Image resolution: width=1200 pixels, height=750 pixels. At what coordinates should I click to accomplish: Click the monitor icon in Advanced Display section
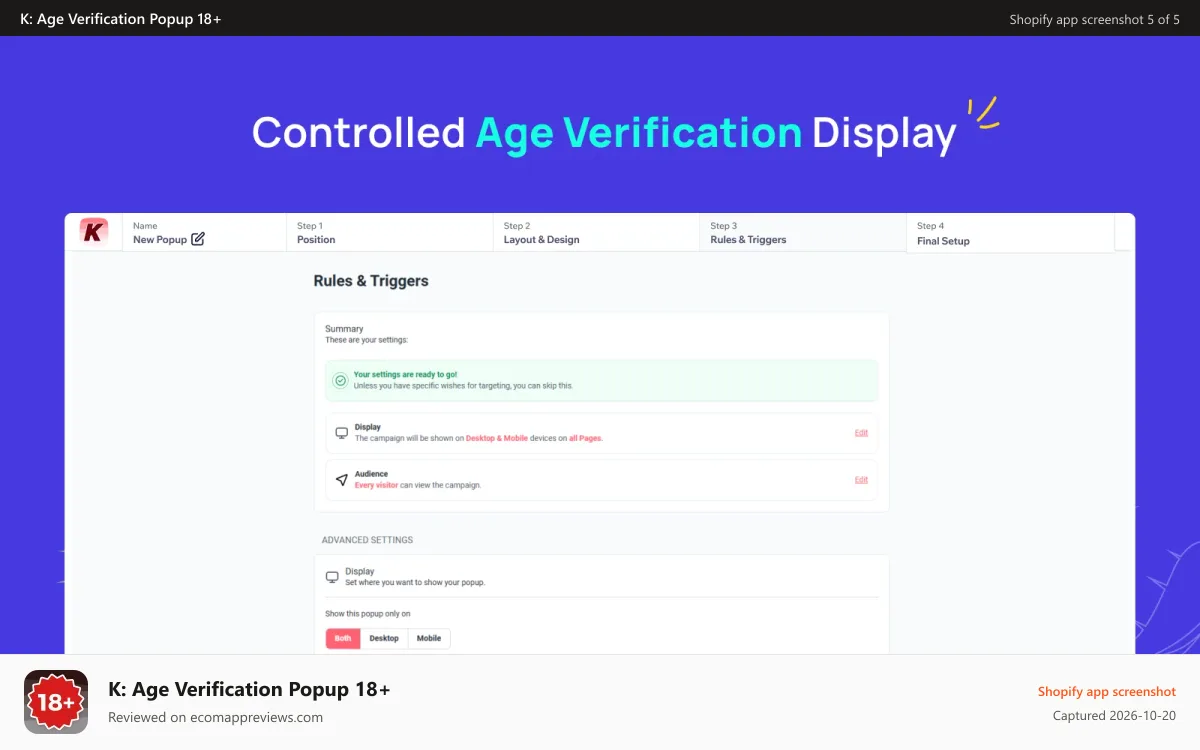(x=332, y=577)
